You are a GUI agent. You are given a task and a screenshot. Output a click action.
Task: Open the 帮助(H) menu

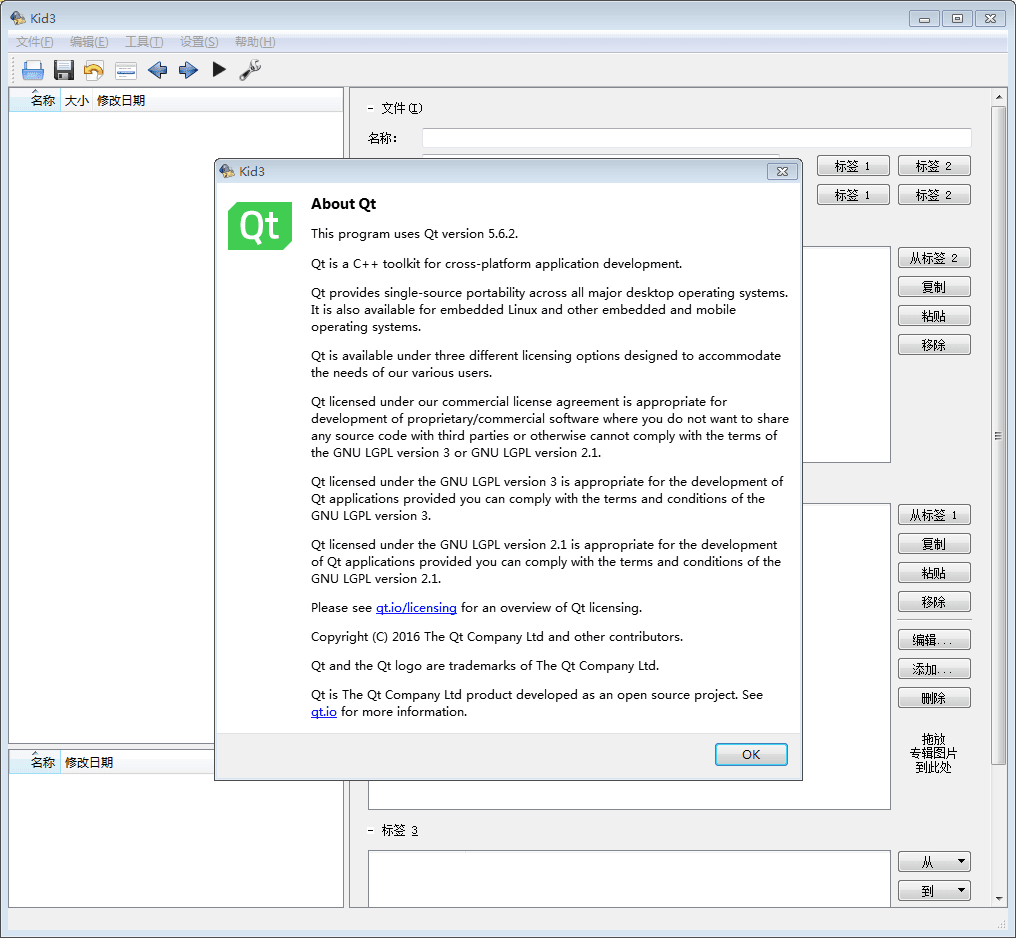(x=255, y=42)
